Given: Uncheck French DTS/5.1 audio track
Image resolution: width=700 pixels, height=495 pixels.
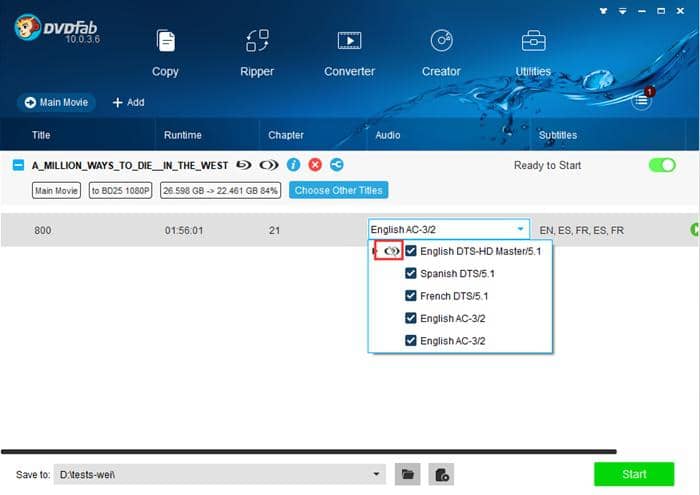Looking at the screenshot, I should [x=411, y=295].
